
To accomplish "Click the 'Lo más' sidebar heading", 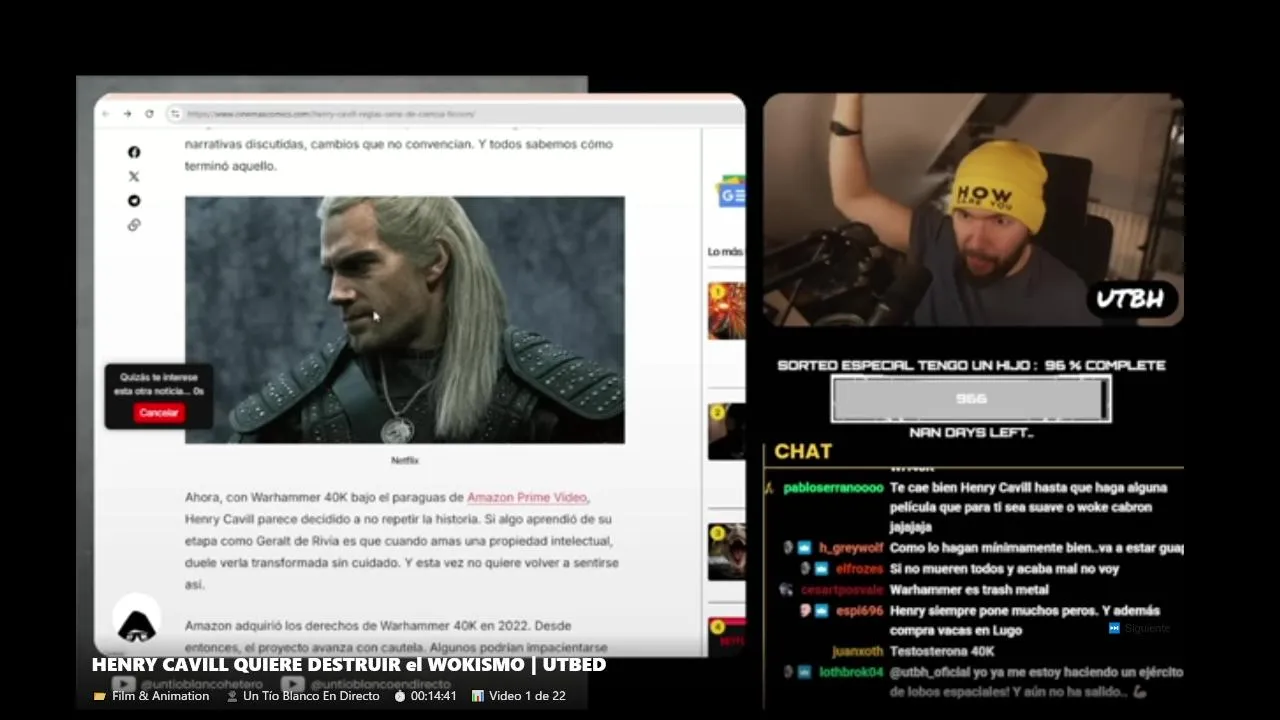I will [725, 252].
